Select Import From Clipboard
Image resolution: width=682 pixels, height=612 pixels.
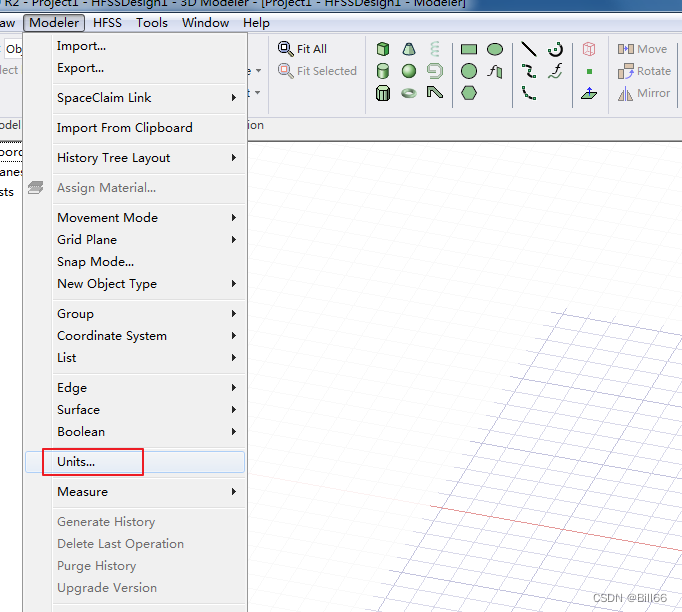click(135, 128)
